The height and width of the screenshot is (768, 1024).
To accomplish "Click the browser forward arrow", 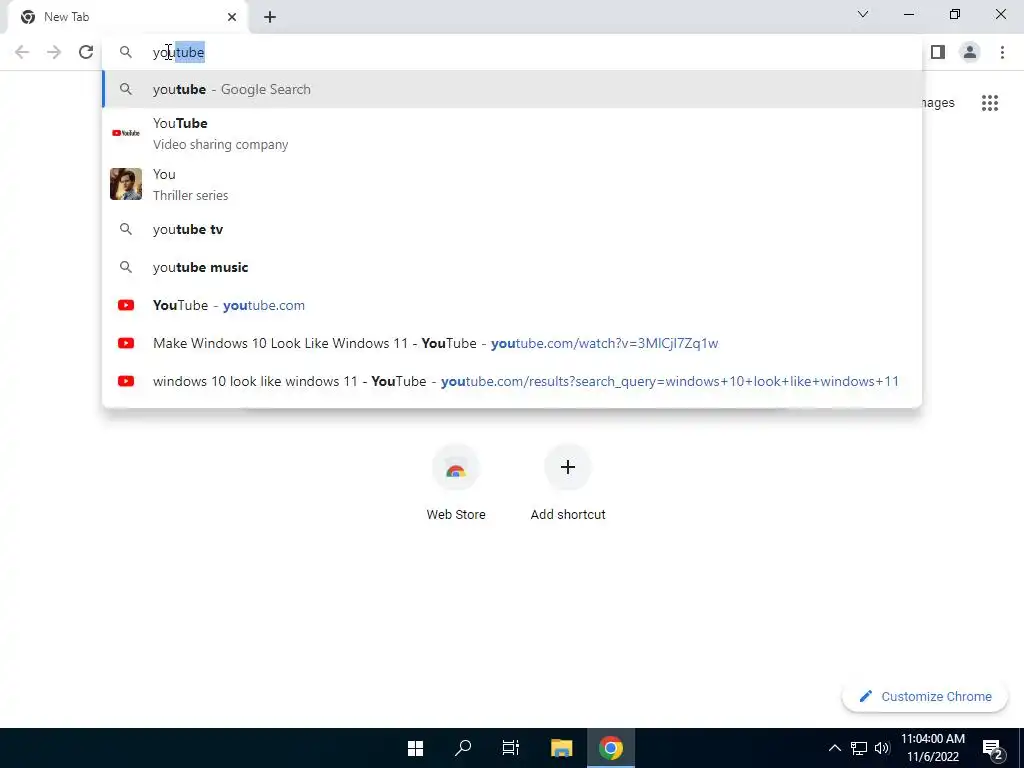I will [x=54, y=52].
